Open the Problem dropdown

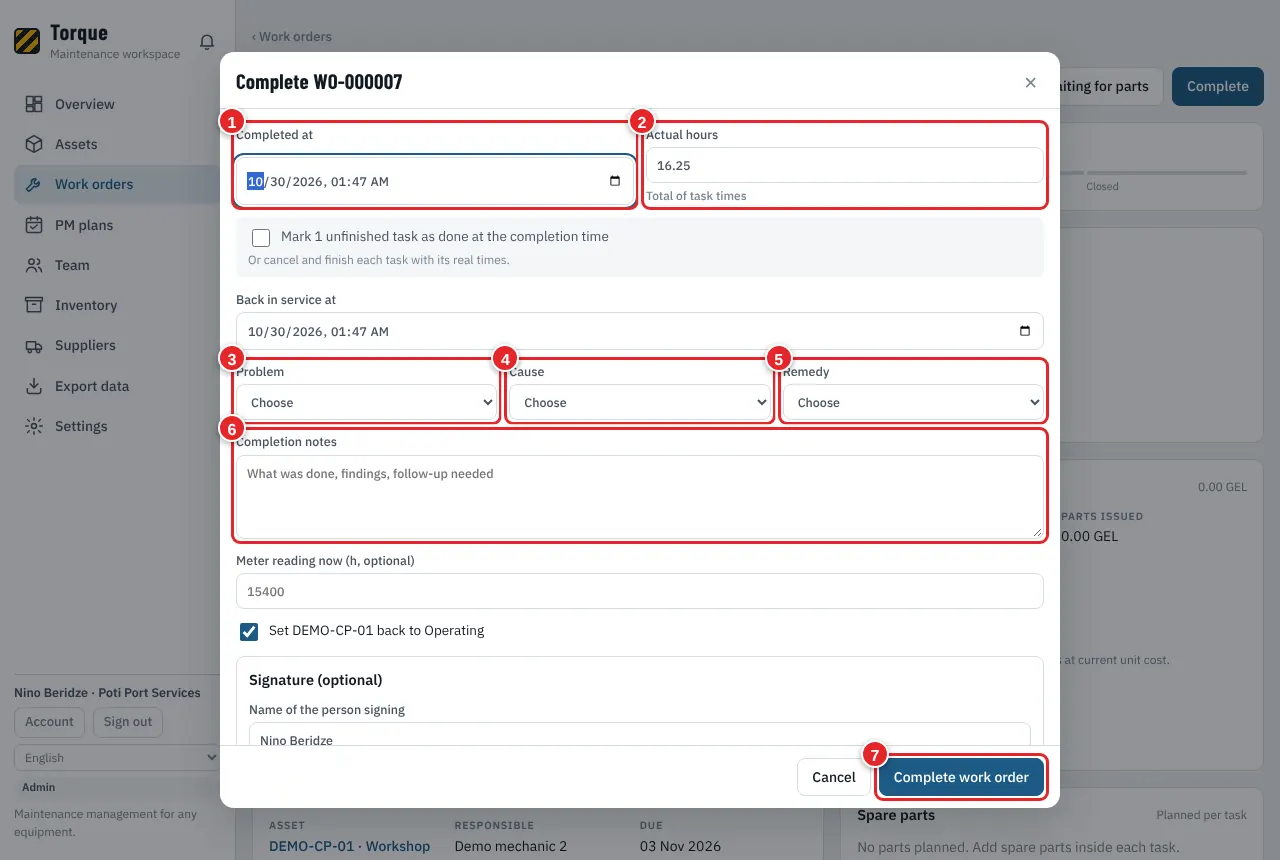(x=367, y=403)
